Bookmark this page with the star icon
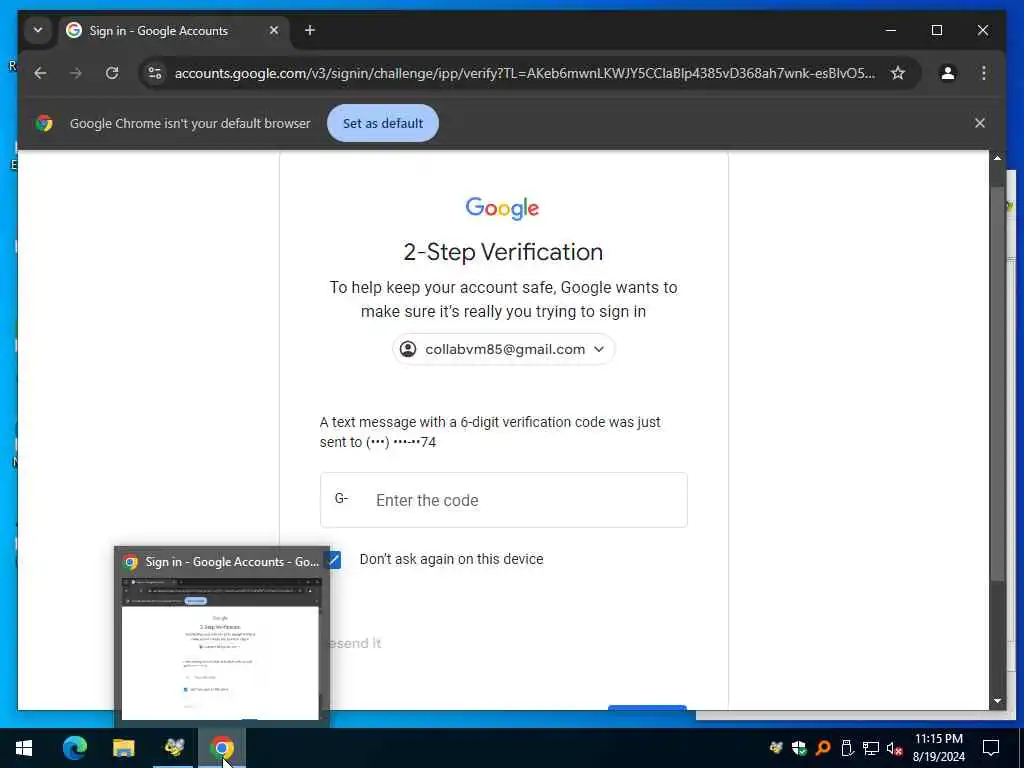1024x768 pixels. tap(898, 73)
